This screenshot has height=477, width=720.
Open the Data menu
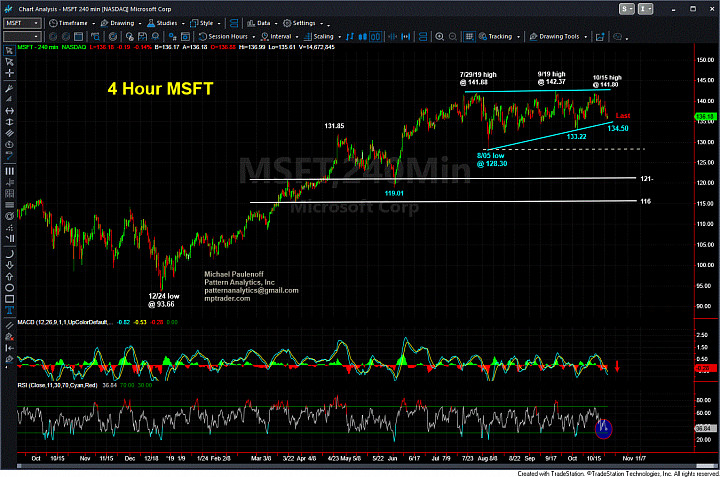tap(259, 23)
